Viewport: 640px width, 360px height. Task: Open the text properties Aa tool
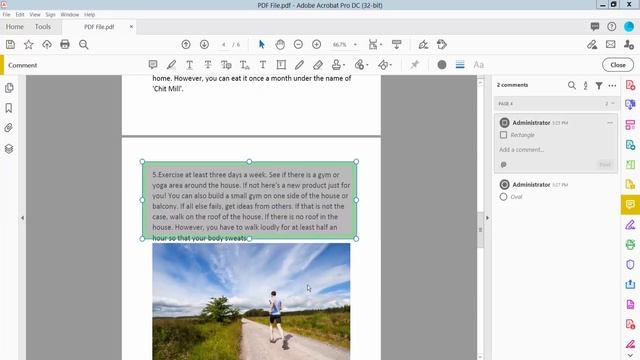click(x=478, y=65)
